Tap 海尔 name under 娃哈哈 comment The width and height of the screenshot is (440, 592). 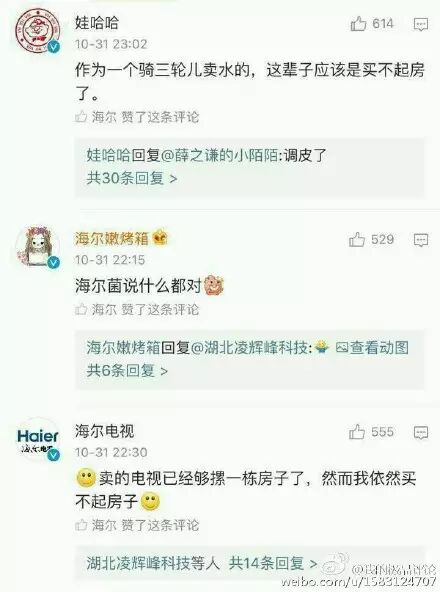(x=104, y=117)
